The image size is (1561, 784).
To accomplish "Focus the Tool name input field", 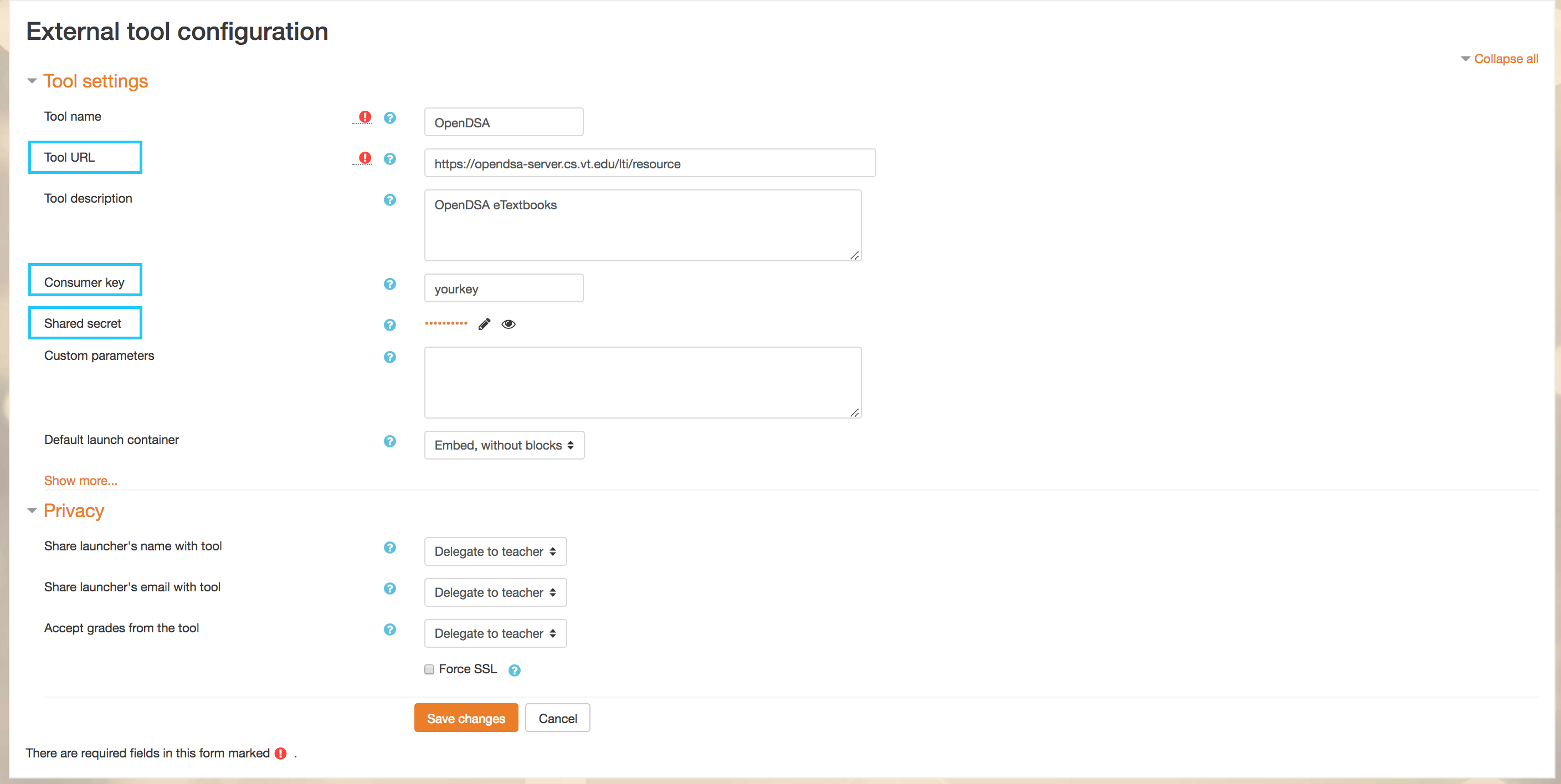I will click(x=504, y=122).
